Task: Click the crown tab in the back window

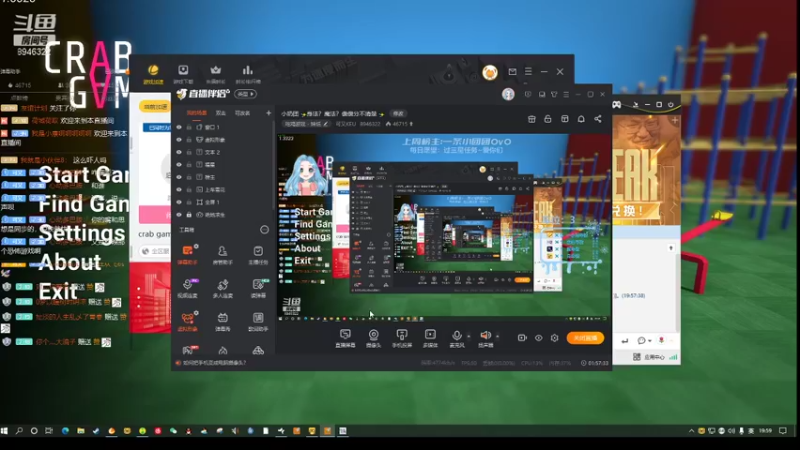Action: coord(215,73)
